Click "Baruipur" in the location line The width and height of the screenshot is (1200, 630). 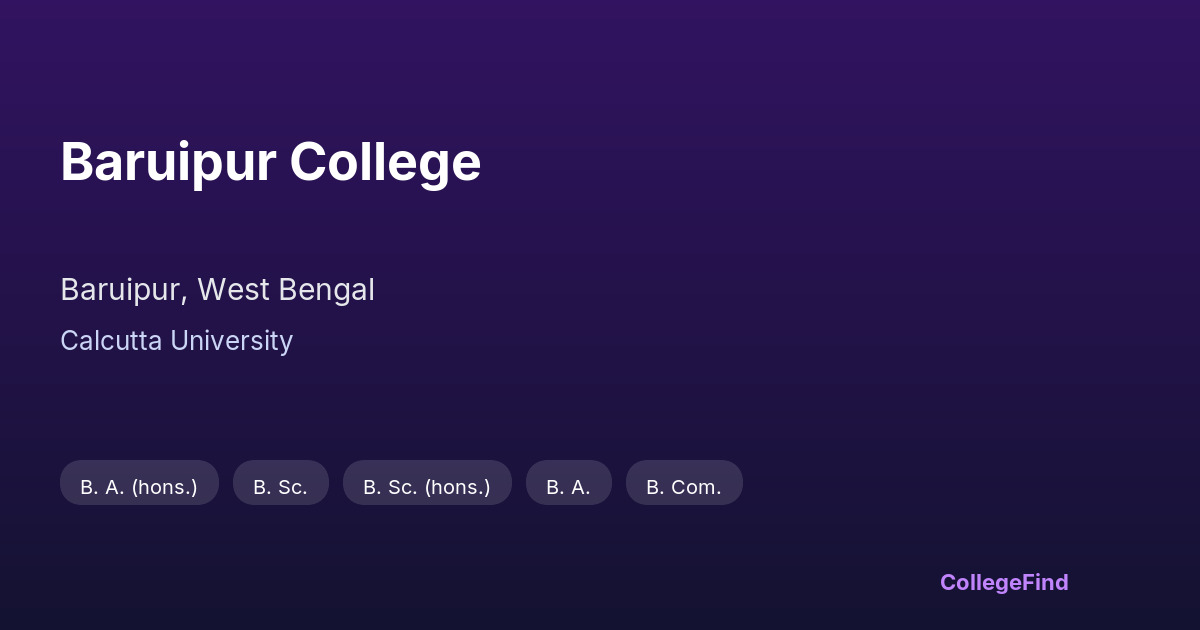(x=122, y=290)
